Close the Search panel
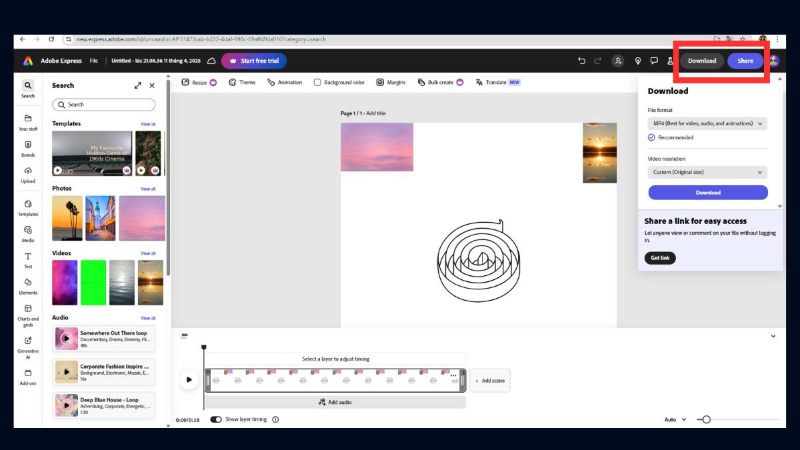The height and width of the screenshot is (450, 800). tap(152, 86)
